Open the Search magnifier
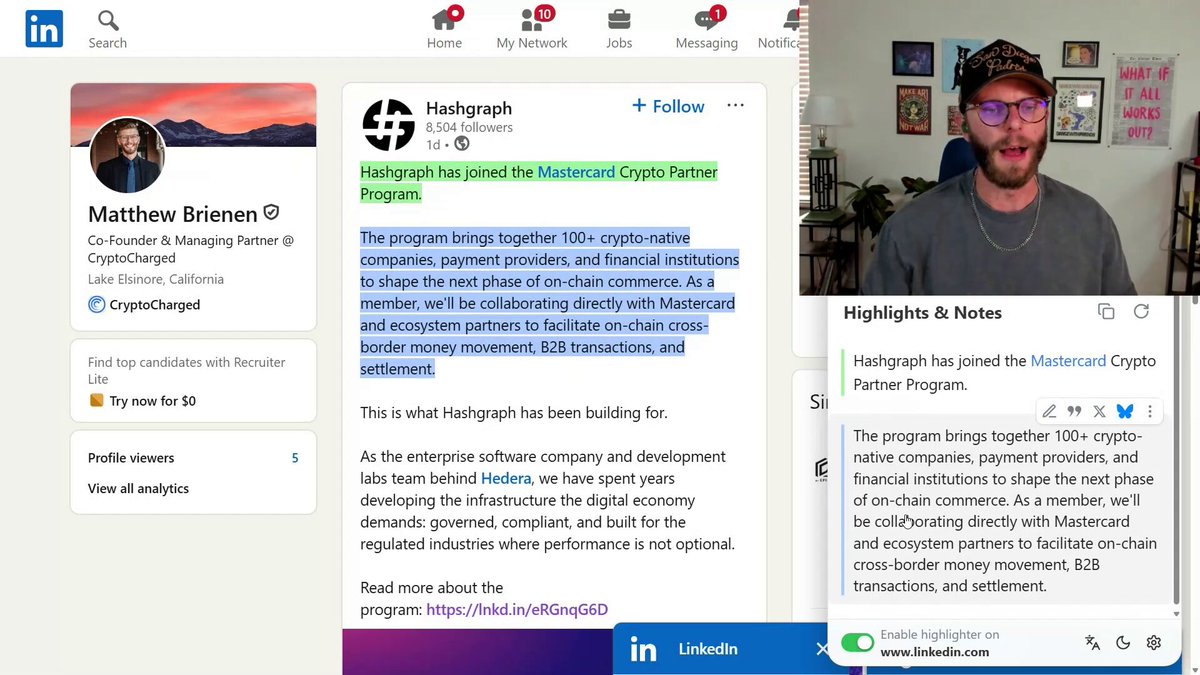This screenshot has height=675, width=1200. (x=108, y=29)
